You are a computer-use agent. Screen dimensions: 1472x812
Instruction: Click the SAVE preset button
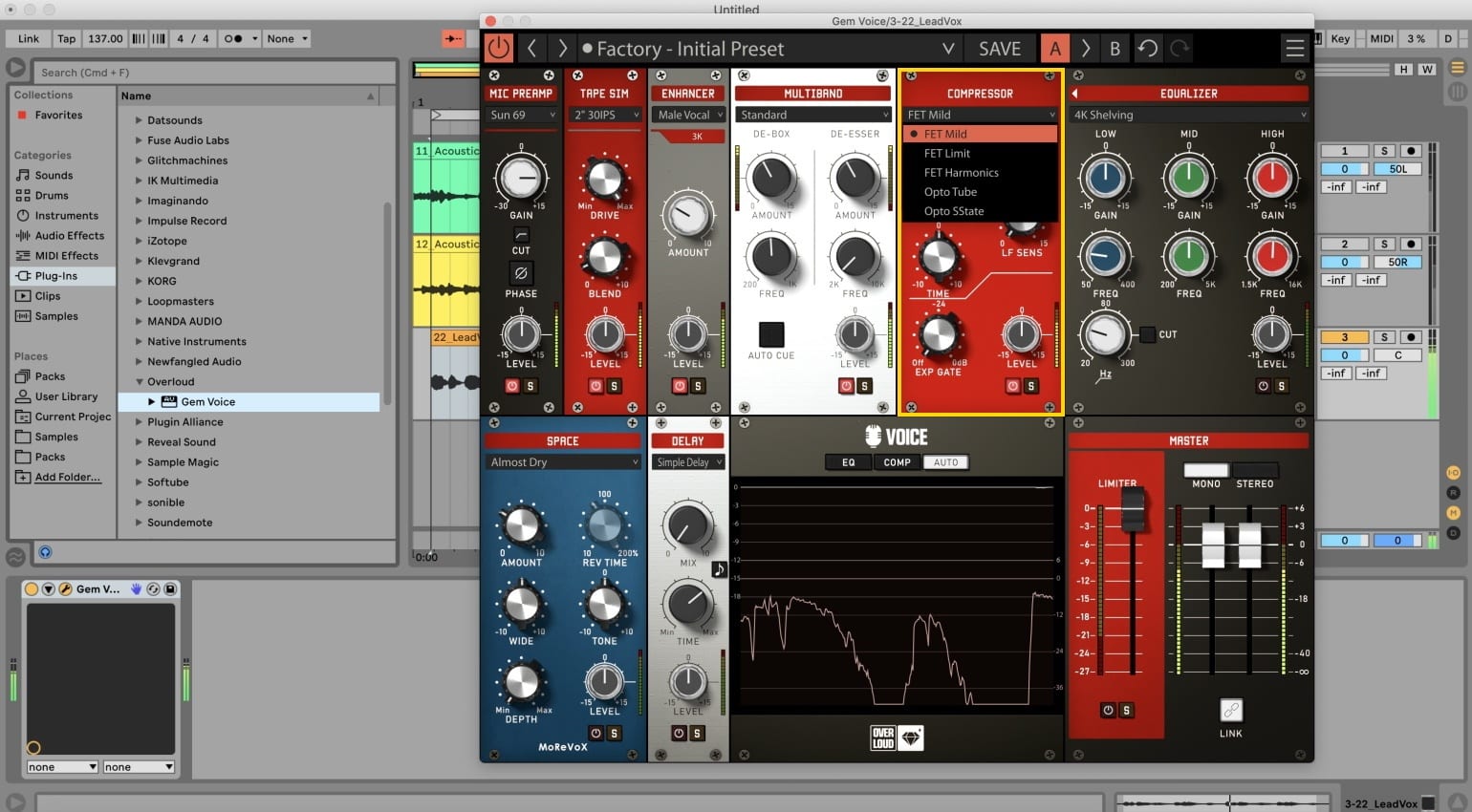(x=1000, y=48)
